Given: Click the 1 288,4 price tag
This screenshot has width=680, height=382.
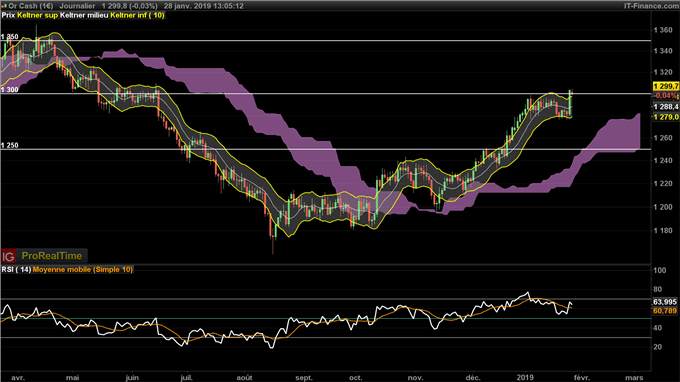Looking at the screenshot, I should [666, 107].
